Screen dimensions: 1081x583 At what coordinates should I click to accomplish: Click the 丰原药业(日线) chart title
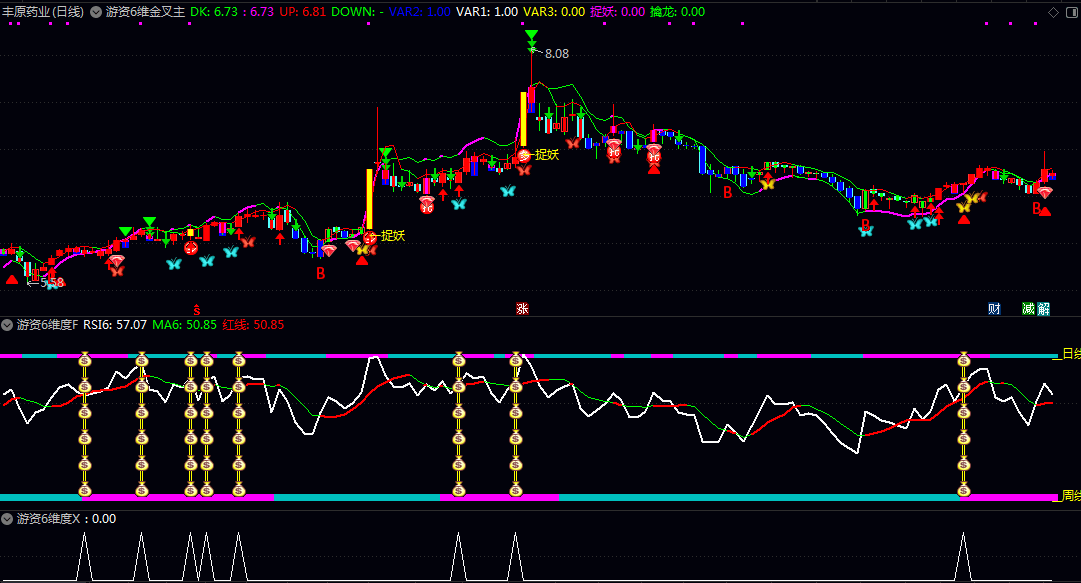pos(43,12)
